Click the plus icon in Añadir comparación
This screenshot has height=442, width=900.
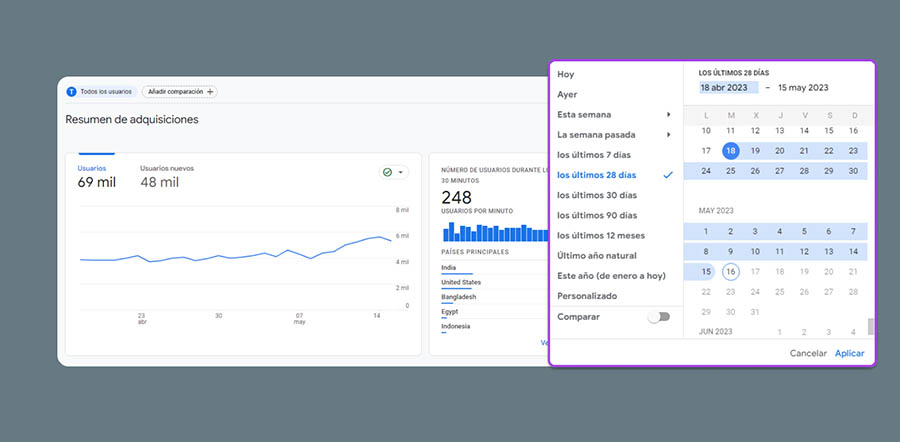[x=211, y=91]
